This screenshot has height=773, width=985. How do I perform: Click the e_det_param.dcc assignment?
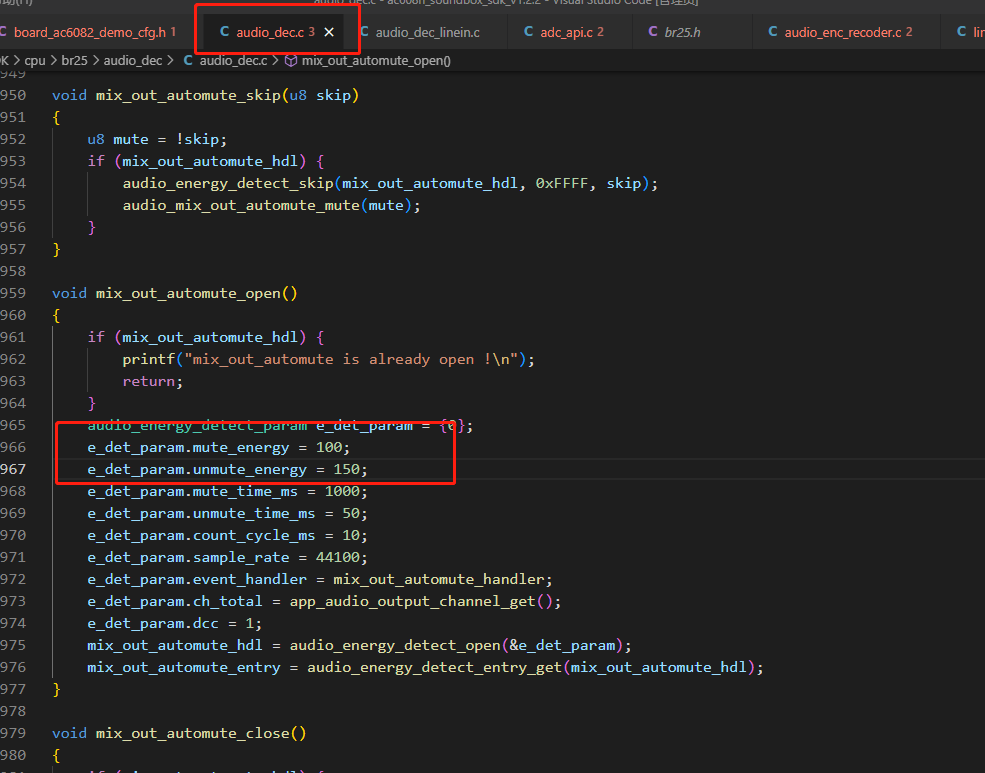click(175, 623)
